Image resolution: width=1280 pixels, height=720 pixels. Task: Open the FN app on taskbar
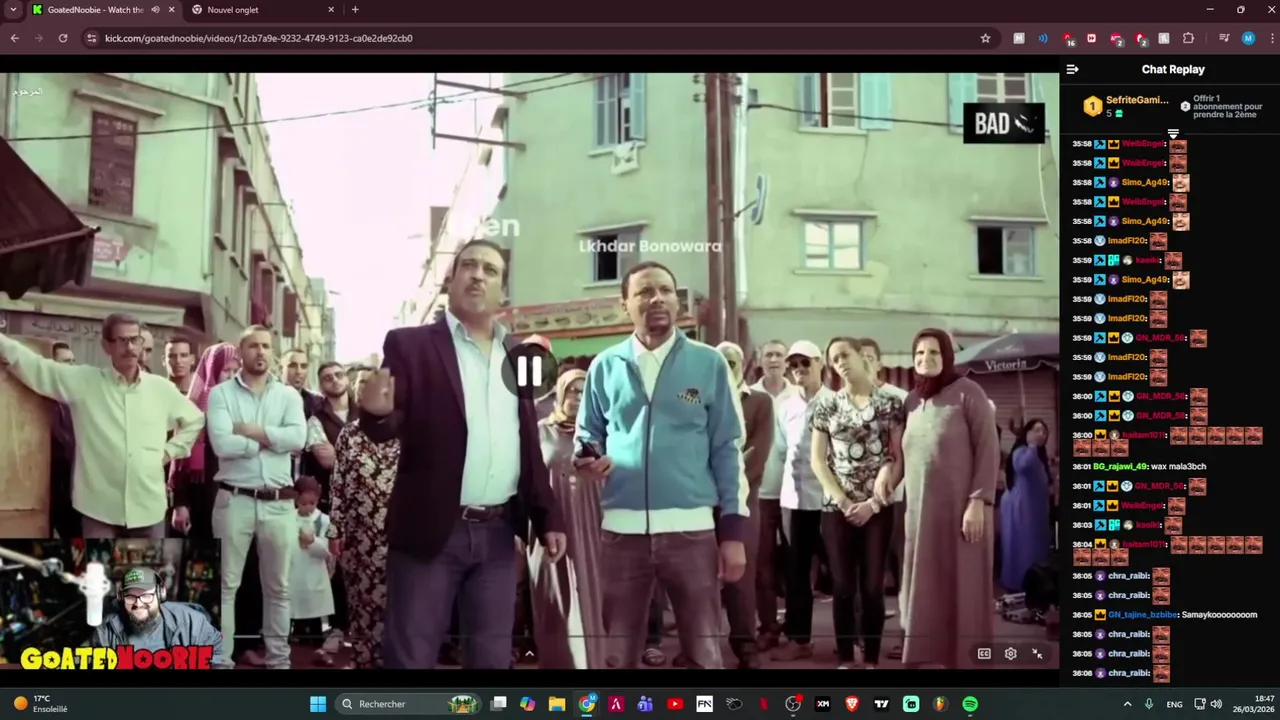[x=704, y=704]
